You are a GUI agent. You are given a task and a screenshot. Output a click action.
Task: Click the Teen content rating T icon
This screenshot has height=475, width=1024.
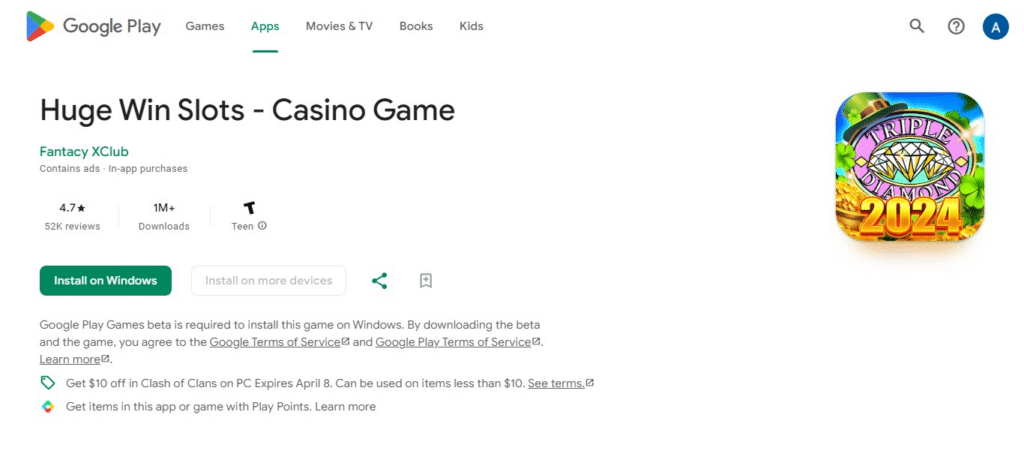coord(249,208)
